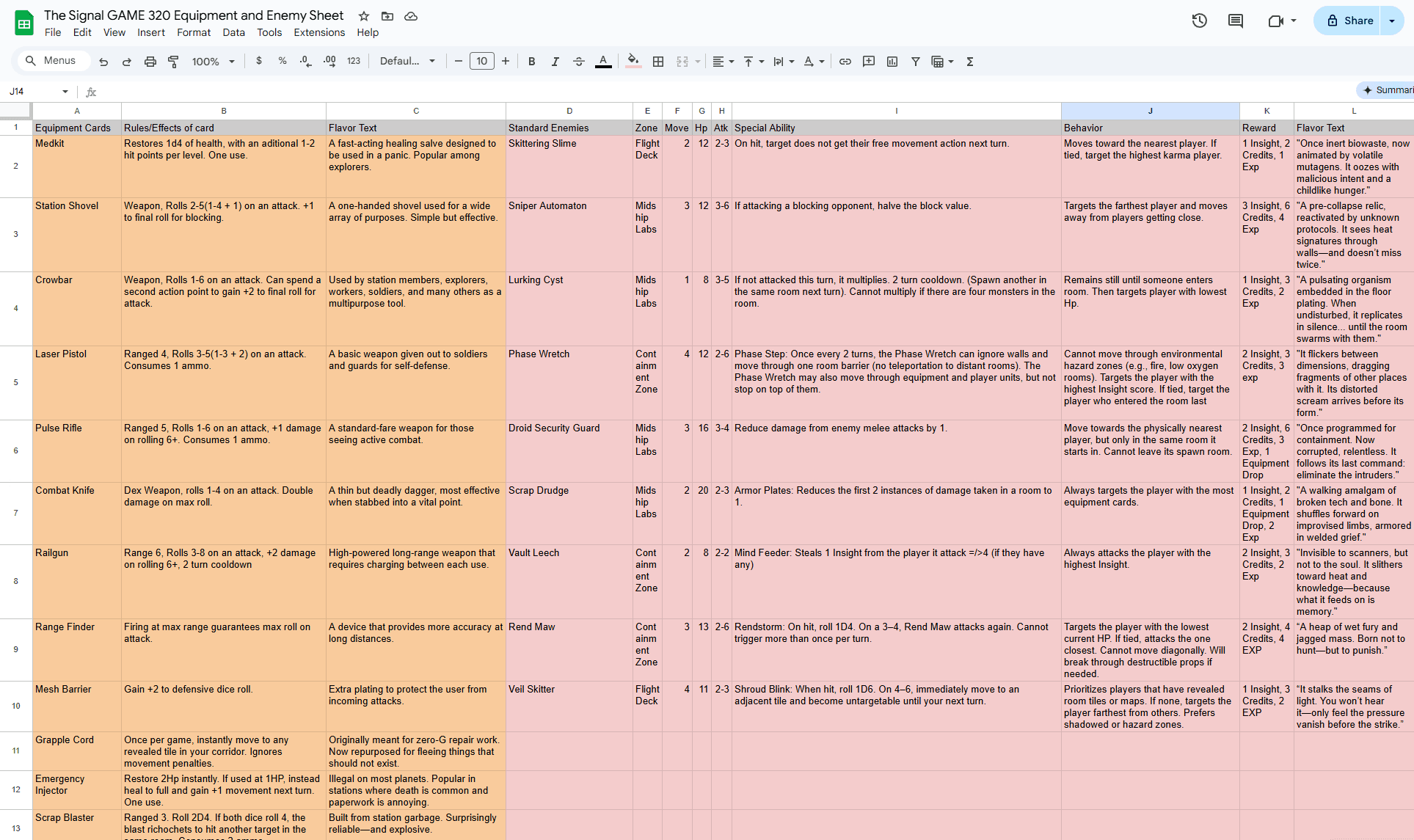Open the Extensions menu
Screen dimensions: 1414x840
(x=319, y=32)
